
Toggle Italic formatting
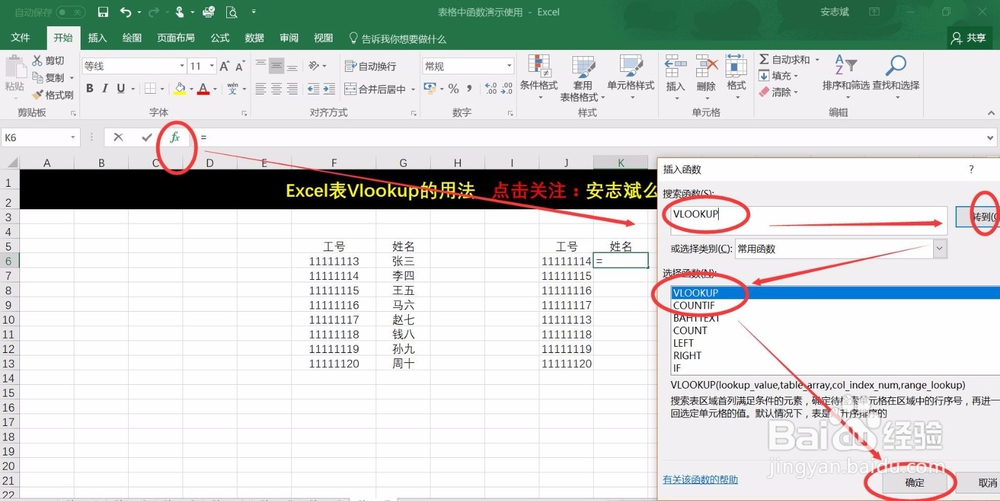[105, 89]
